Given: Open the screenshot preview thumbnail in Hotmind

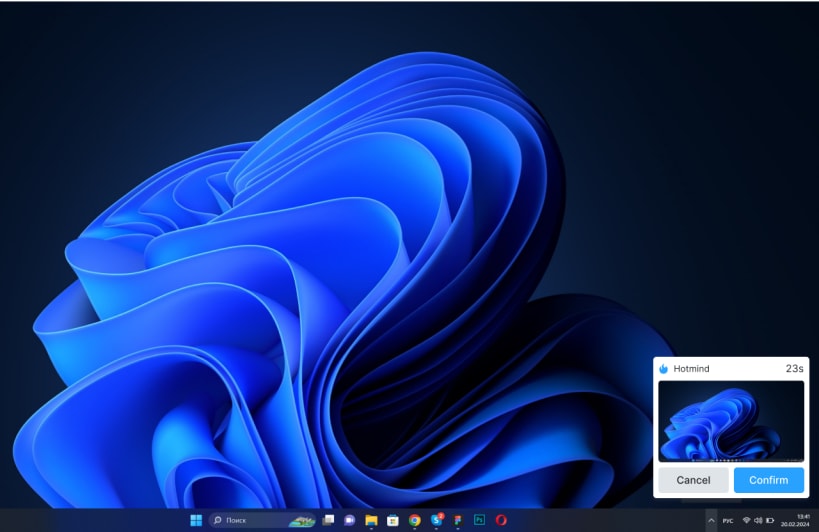Looking at the screenshot, I should [731, 421].
